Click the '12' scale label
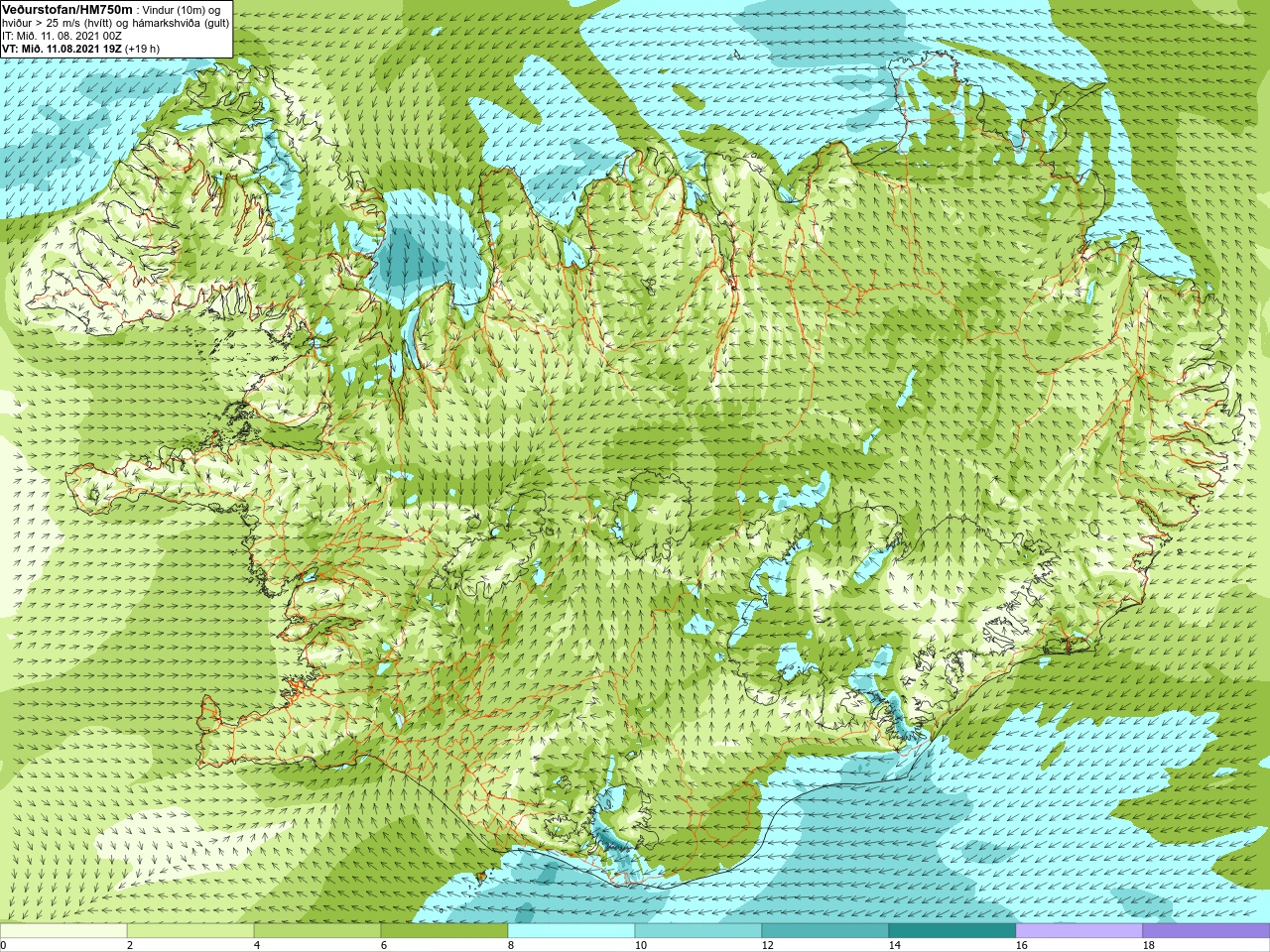Viewport: 1270px width, 952px height. [767, 946]
